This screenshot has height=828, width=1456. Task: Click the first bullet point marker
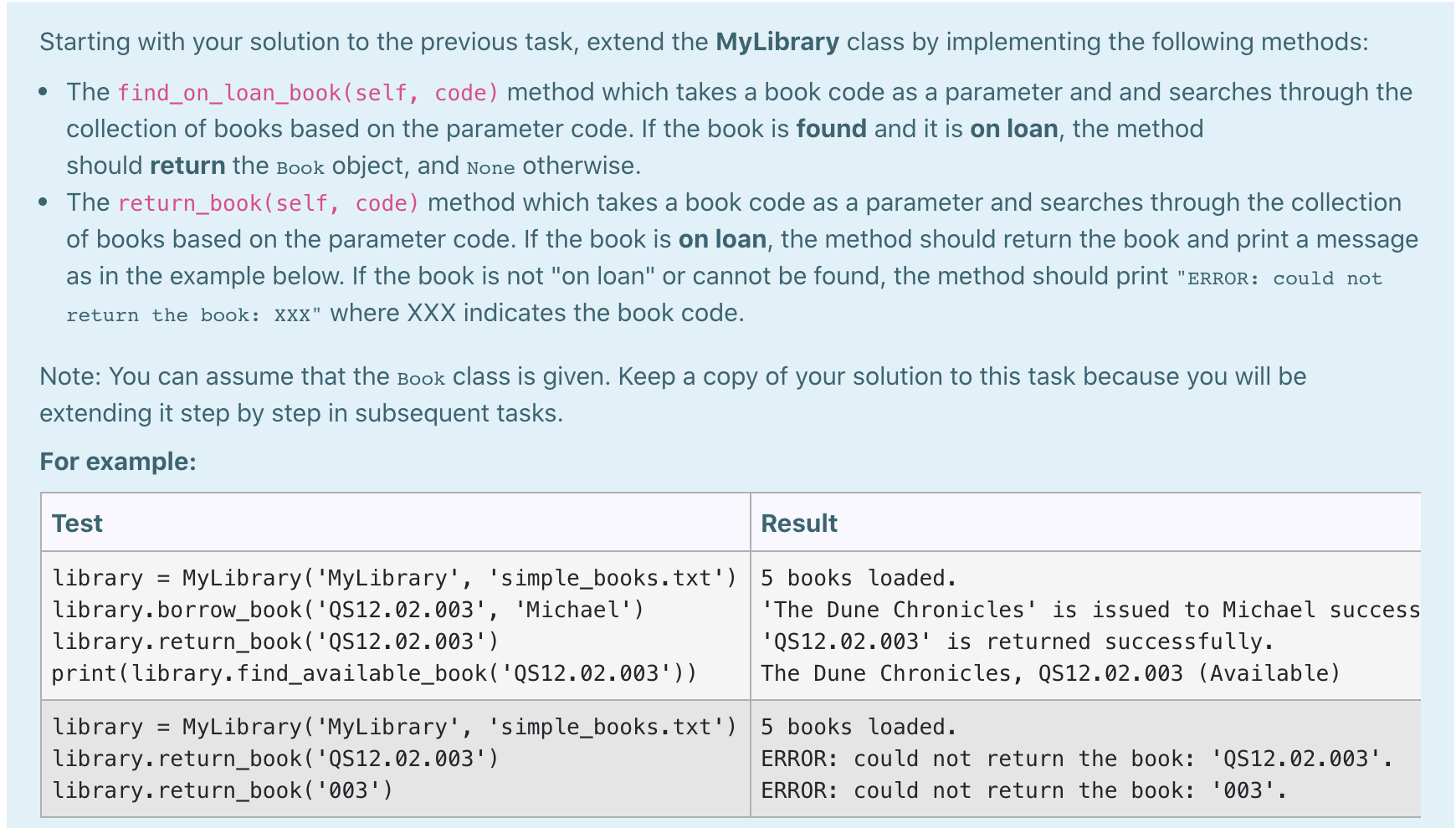coord(44,92)
